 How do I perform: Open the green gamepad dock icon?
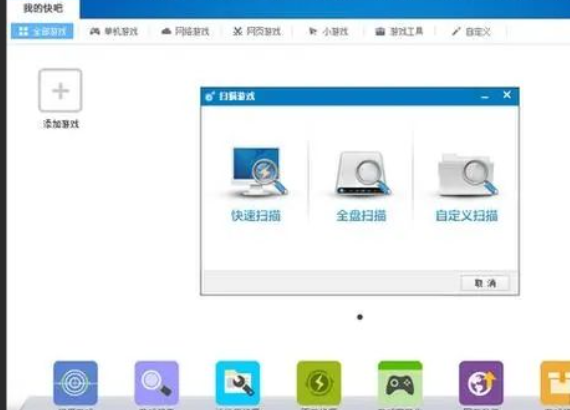tap(400, 383)
